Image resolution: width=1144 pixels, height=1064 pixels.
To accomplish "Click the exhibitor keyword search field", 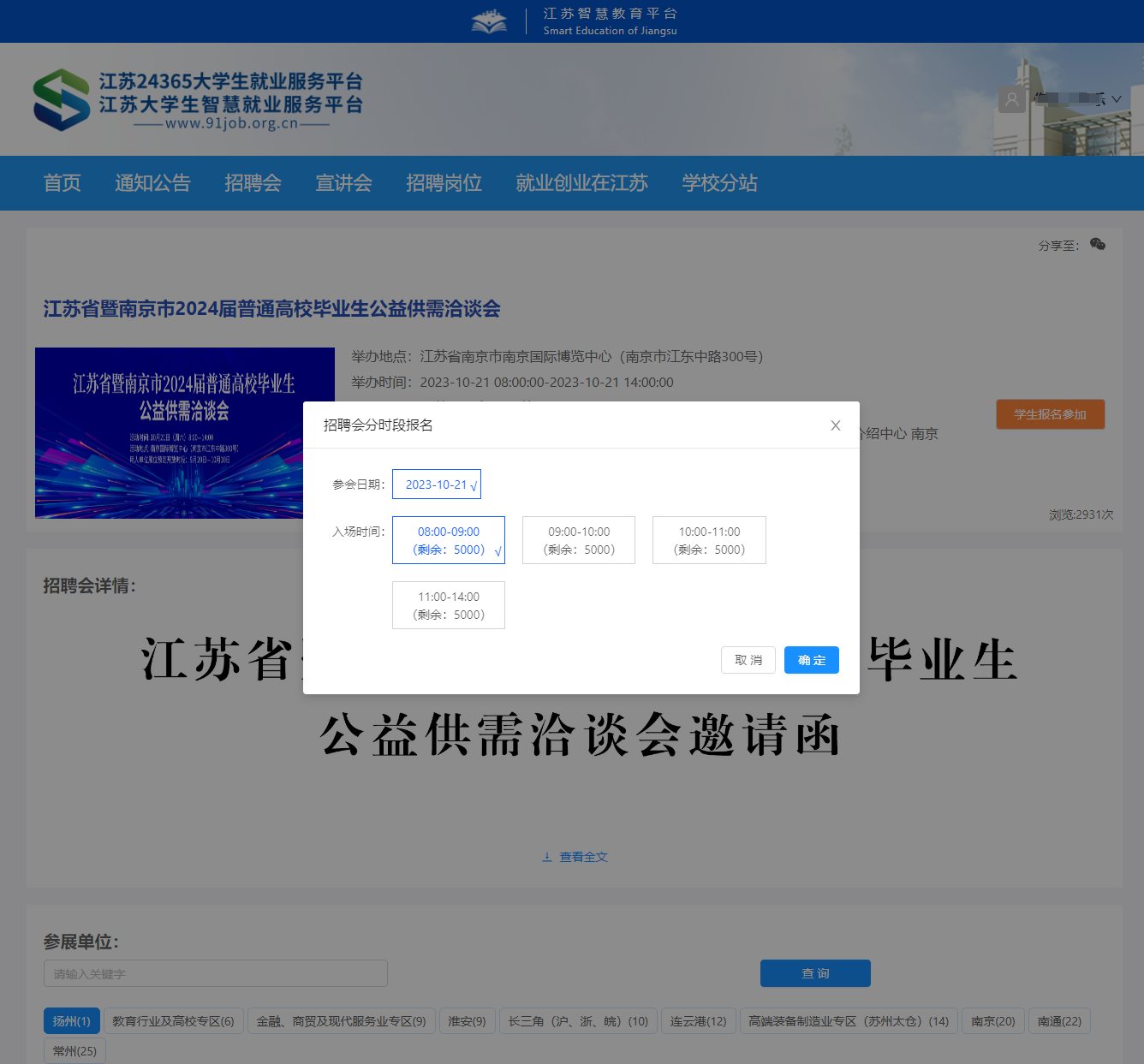I will pos(216,973).
